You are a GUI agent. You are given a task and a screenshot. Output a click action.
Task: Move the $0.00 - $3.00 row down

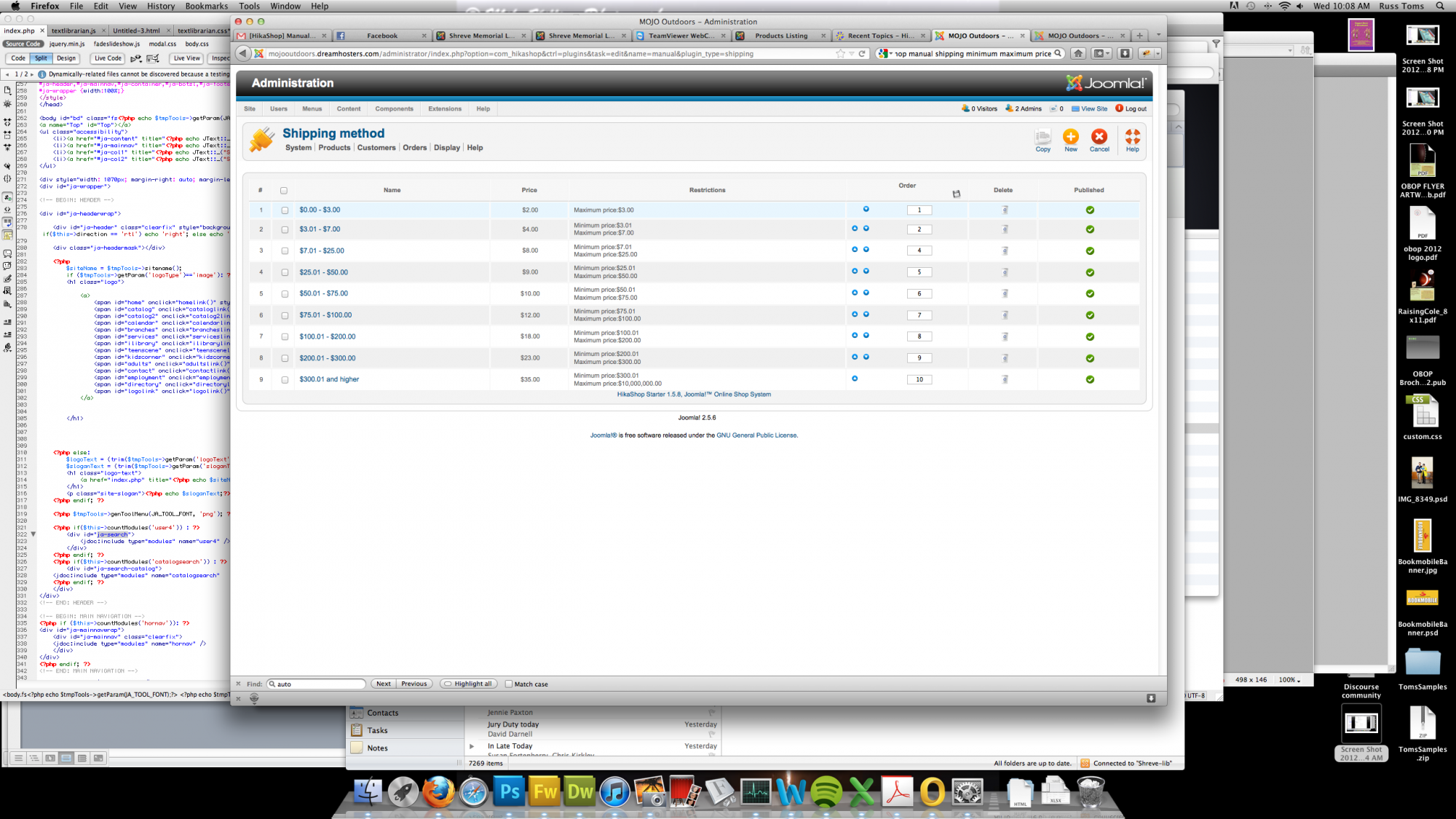coord(866,209)
